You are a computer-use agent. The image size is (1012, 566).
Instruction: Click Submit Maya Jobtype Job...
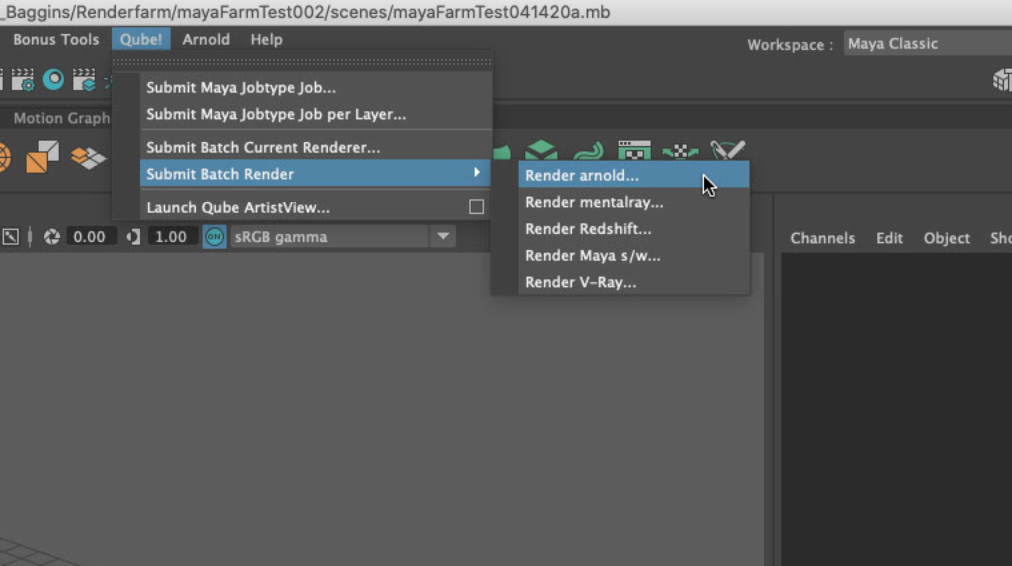click(241, 88)
